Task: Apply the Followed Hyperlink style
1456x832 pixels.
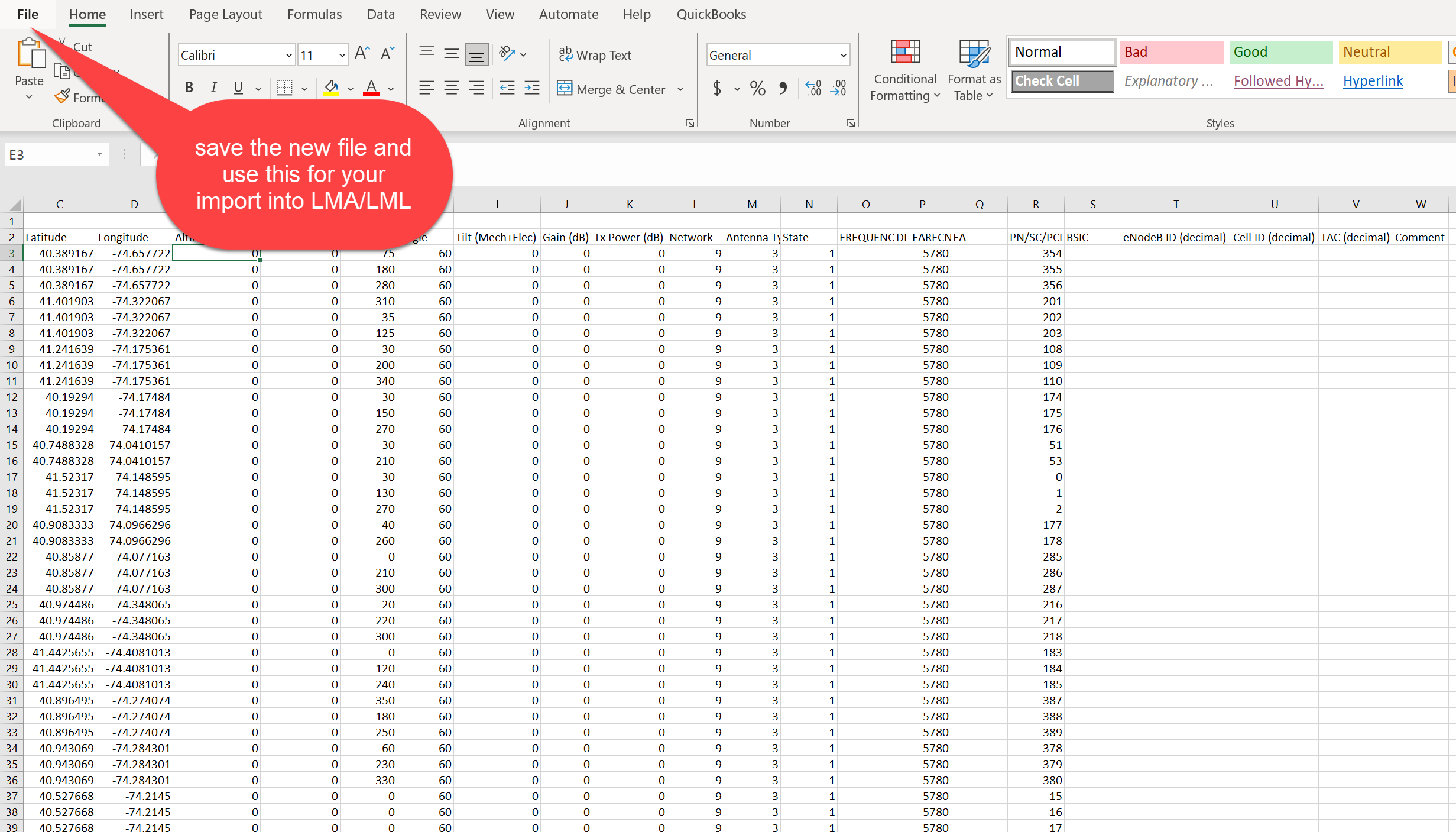Action: coord(1278,81)
